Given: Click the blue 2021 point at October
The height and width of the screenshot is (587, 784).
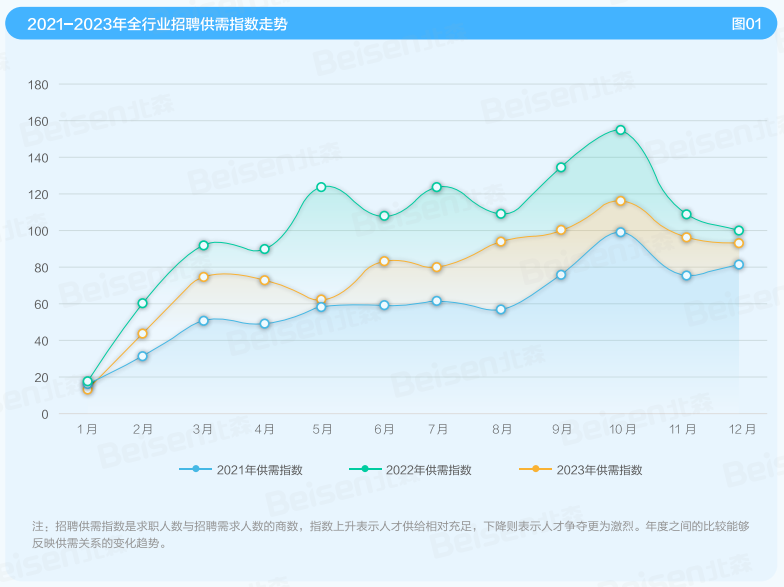Looking at the screenshot, I should 621,232.
